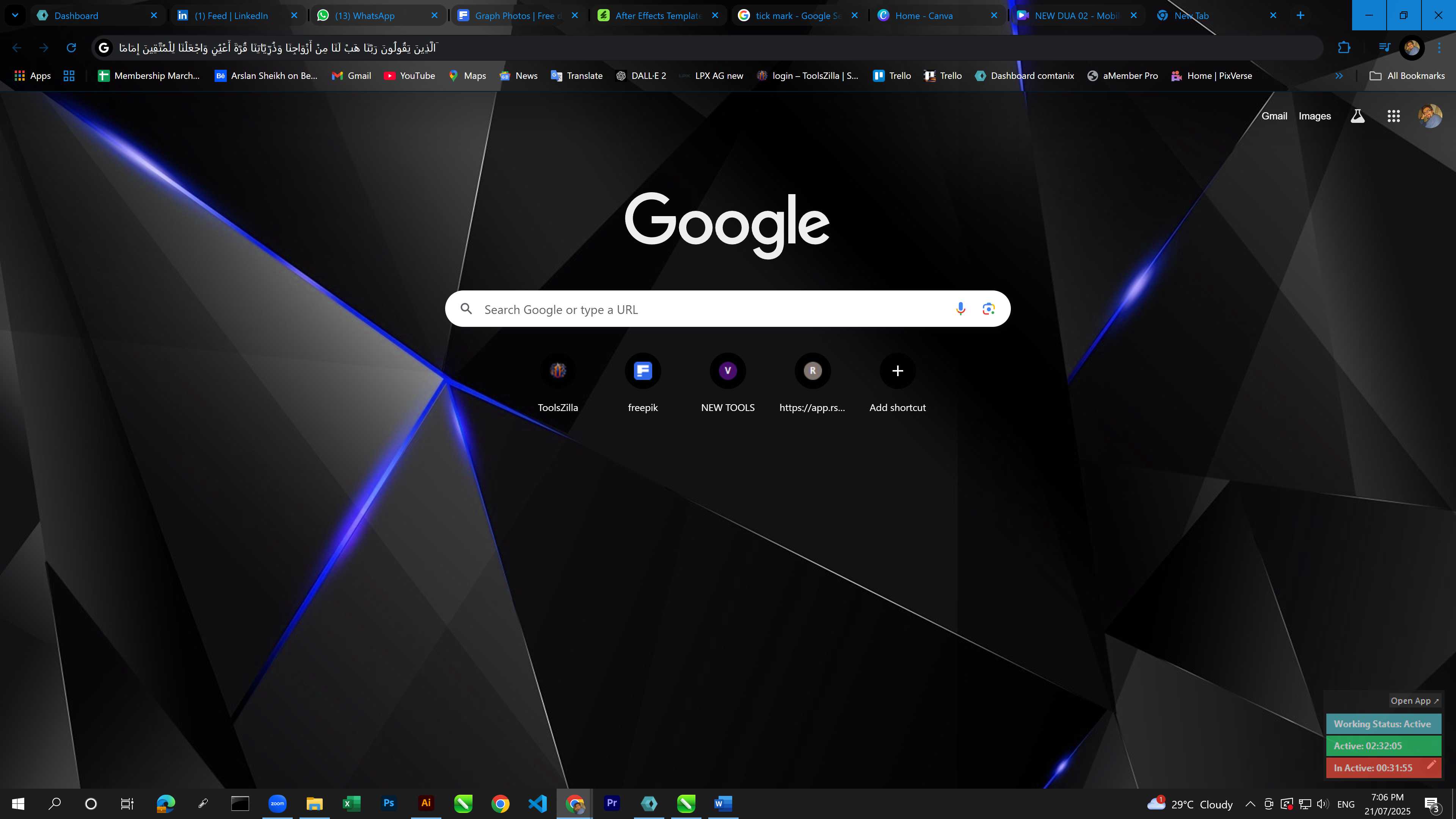Open the All Bookmarks folder
This screenshot has width=1456, height=819.
click(1407, 76)
